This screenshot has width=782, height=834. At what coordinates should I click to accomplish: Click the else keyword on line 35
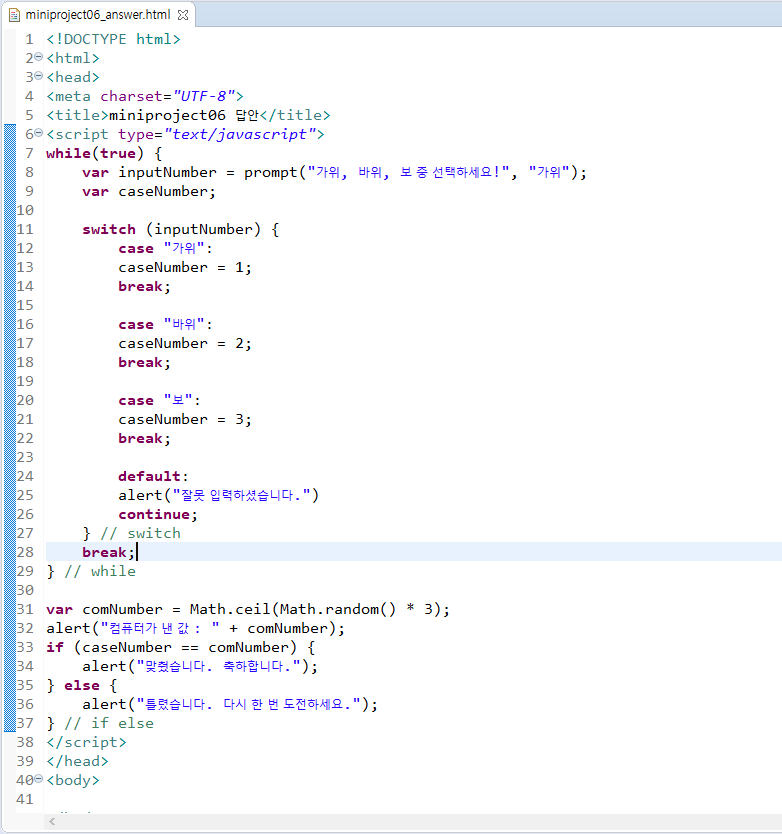(82, 686)
